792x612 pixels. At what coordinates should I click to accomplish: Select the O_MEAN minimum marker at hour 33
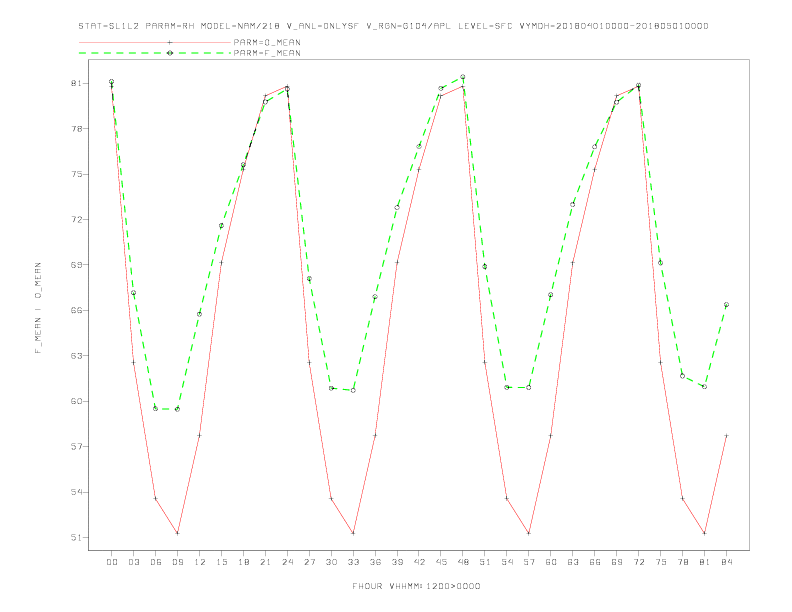353,533
